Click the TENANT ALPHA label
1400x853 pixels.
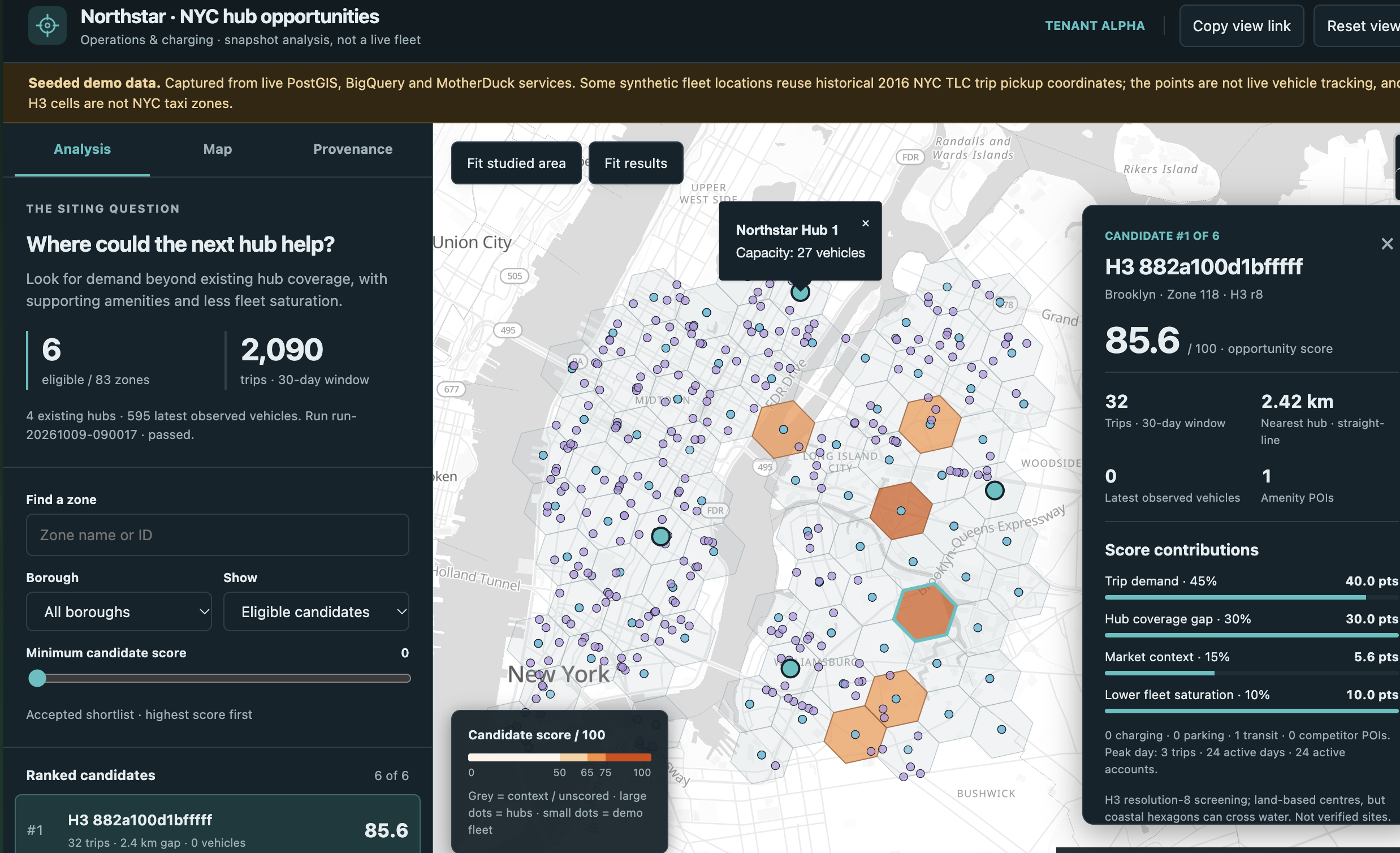[1095, 25]
